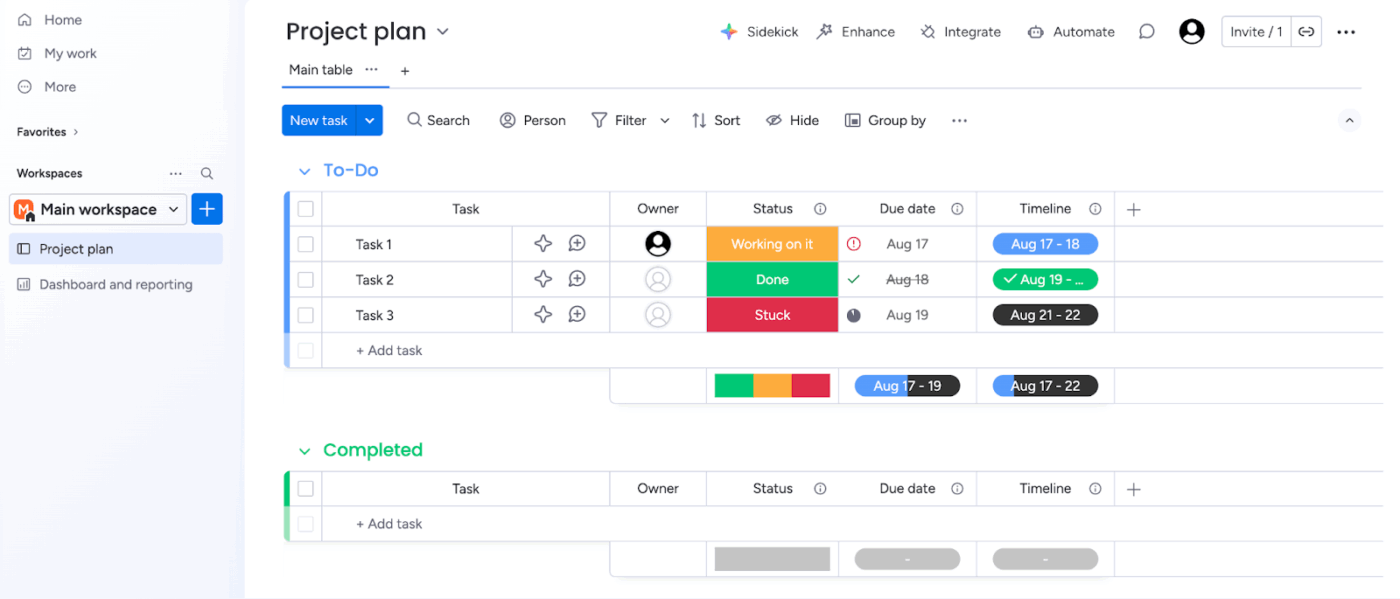The width and height of the screenshot is (1400, 599).
Task: Click Task 1 owner avatar
Action: [x=658, y=243]
